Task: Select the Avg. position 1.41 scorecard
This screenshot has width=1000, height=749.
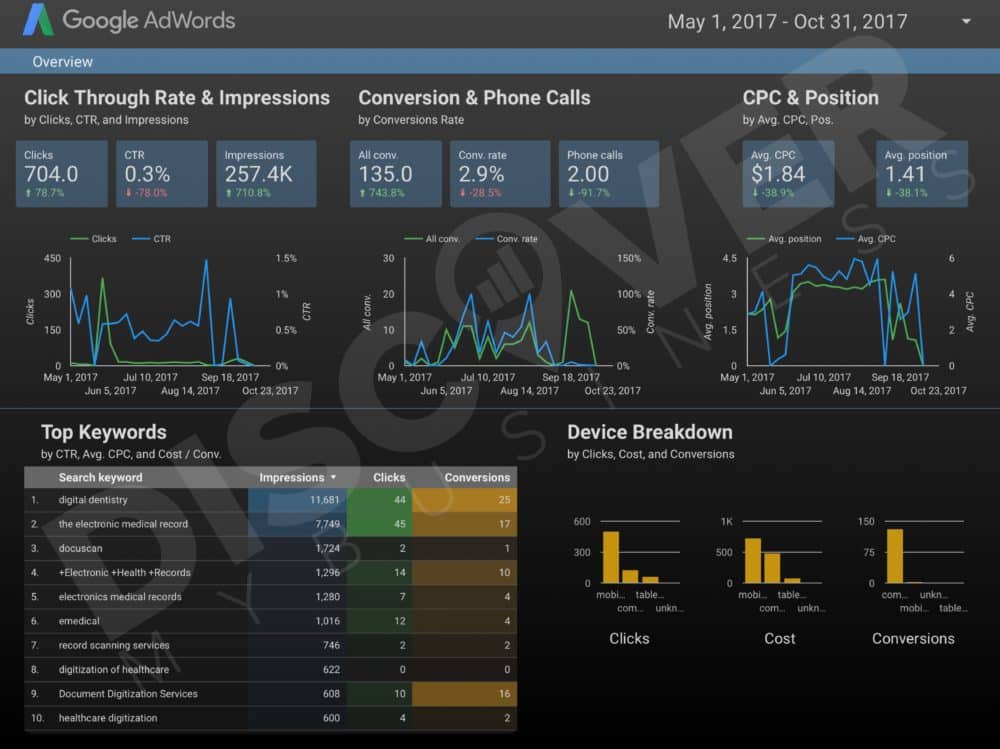Action: click(922, 174)
